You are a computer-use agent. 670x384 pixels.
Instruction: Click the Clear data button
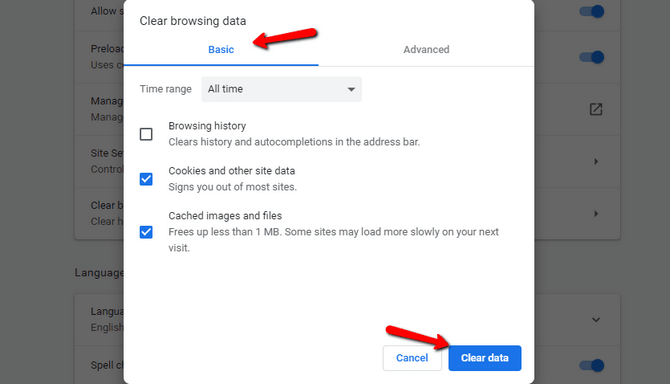[x=485, y=358]
